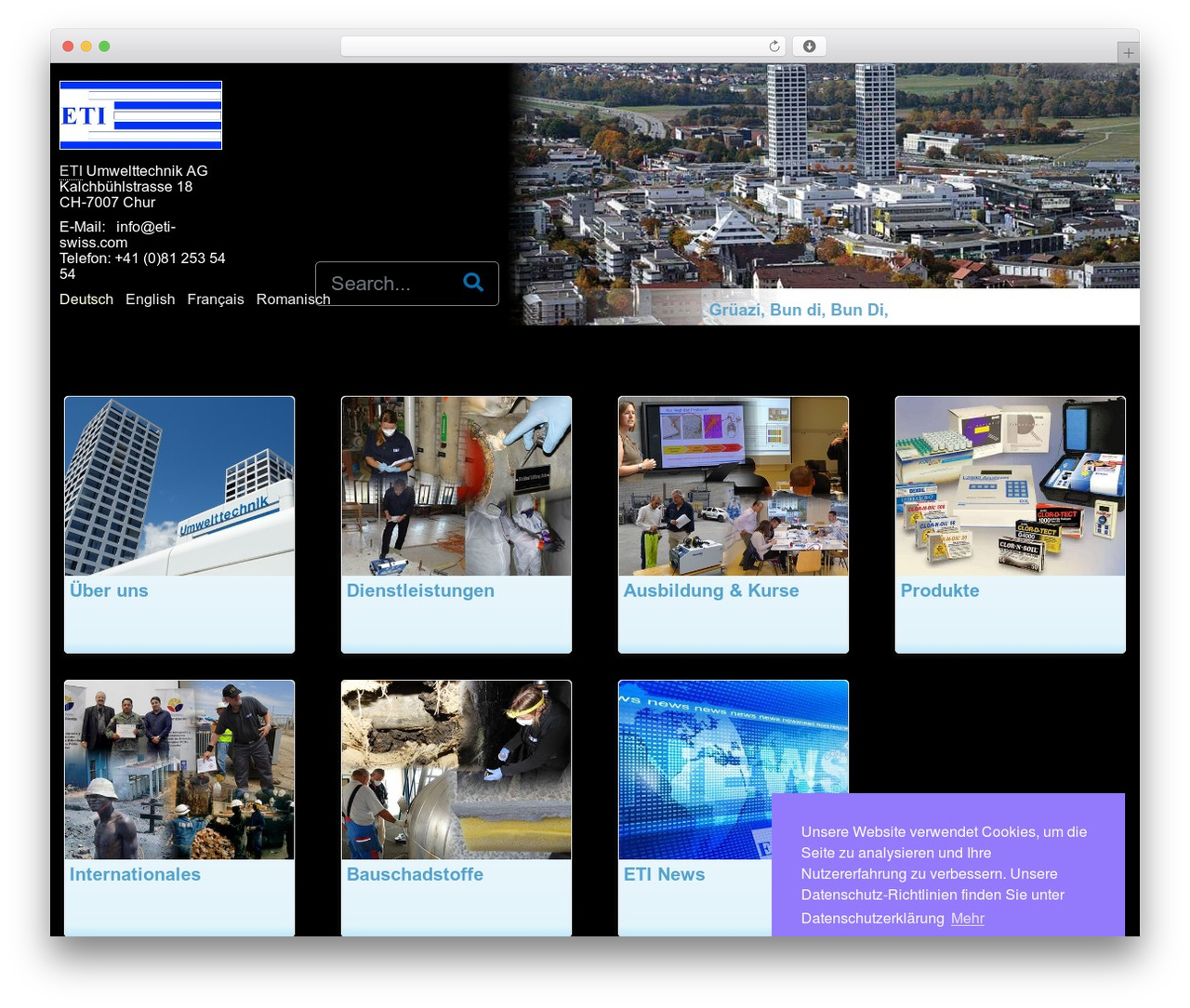Click the CH-7007 Chur address line

(107, 203)
